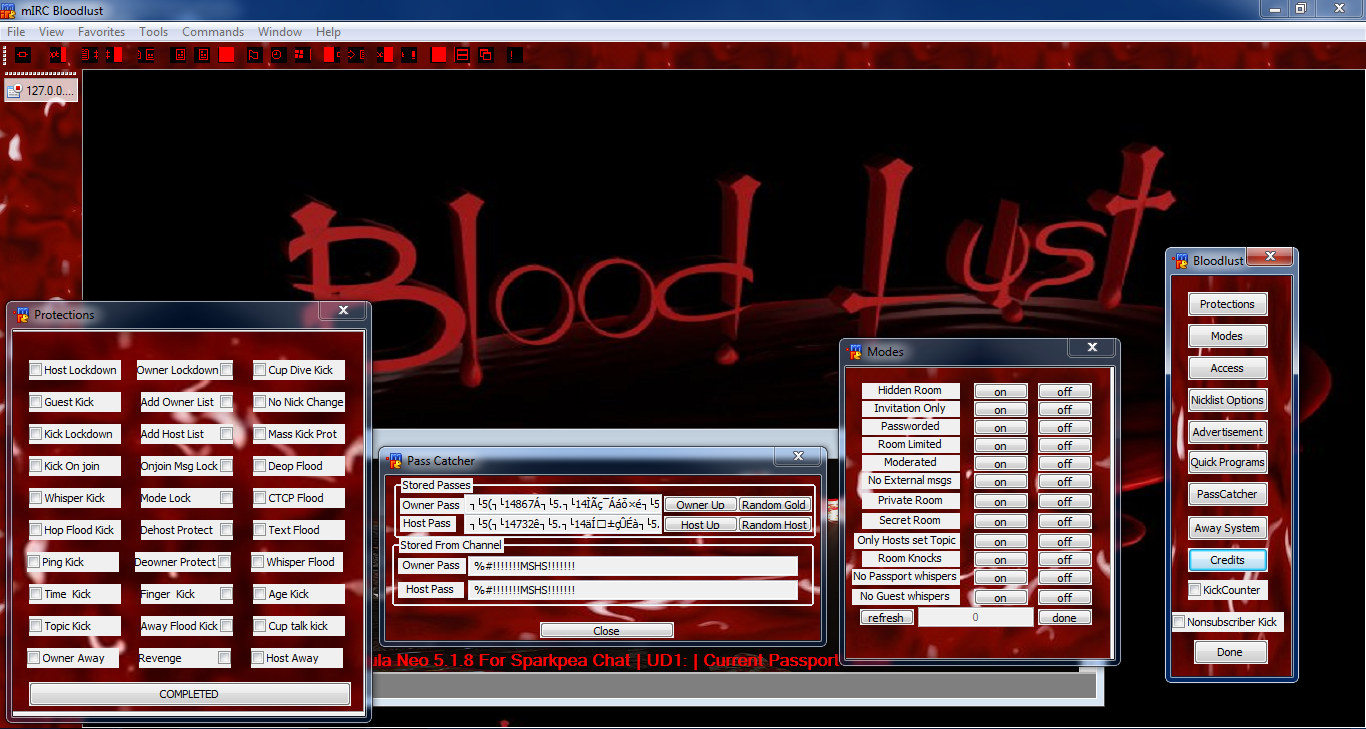The image size is (1366, 729).
Task: Click the Connect icon at the toolbar start
Action: [x=22, y=54]
